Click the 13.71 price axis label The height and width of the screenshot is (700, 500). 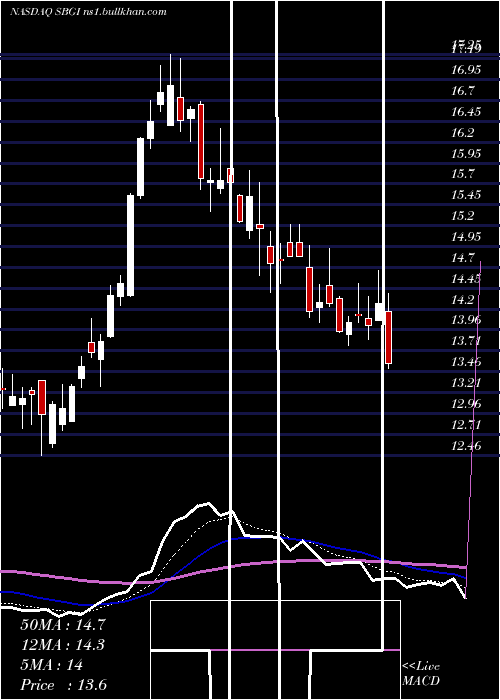click(466, 341)
